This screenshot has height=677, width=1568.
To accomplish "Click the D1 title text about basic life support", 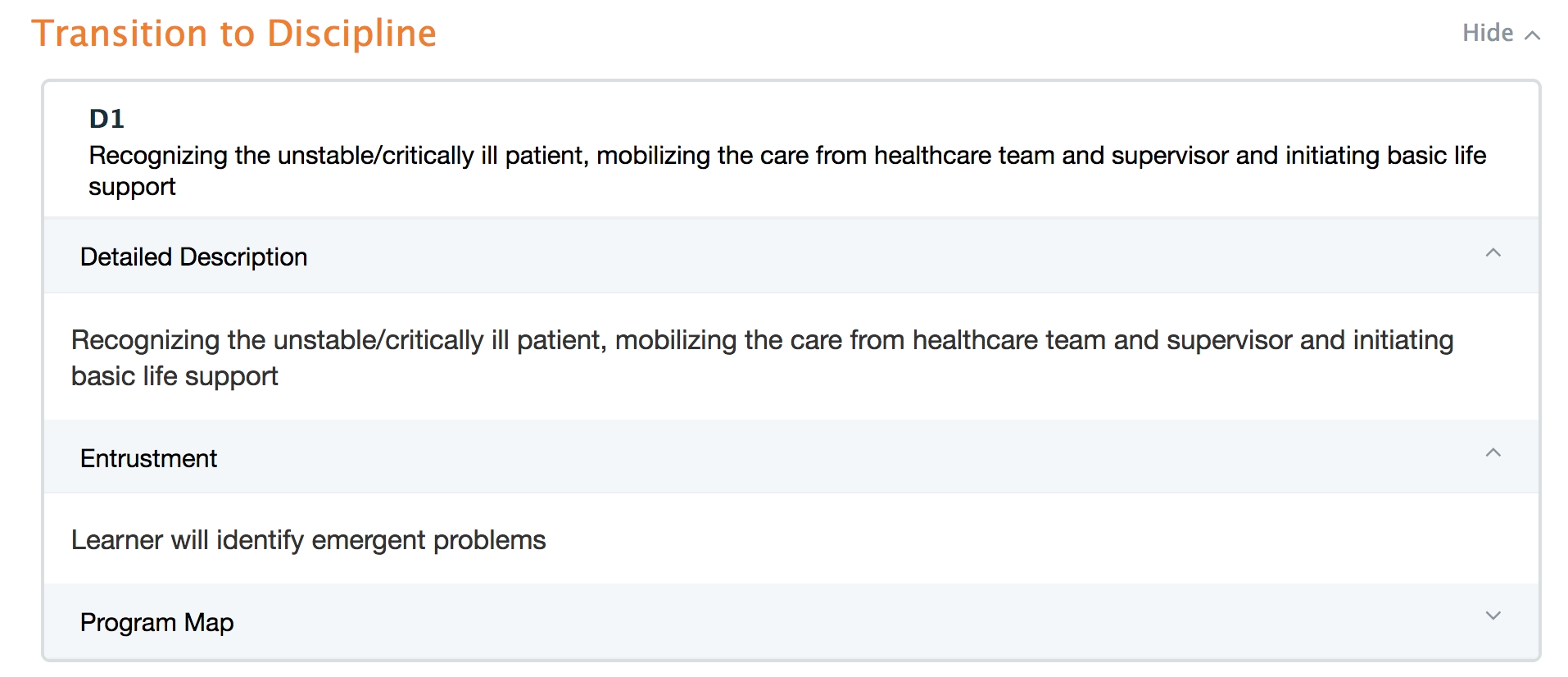I will (786, 156).
